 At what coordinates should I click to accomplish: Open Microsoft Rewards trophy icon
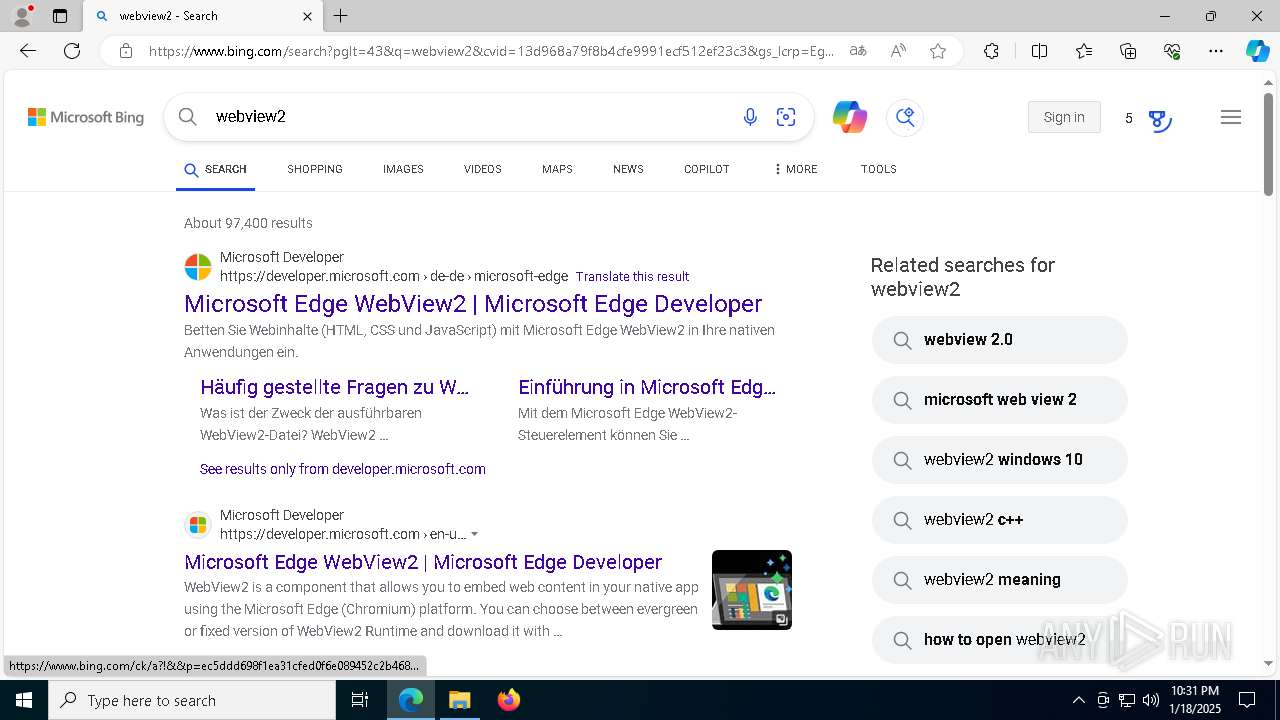(x=1159, y=120)
